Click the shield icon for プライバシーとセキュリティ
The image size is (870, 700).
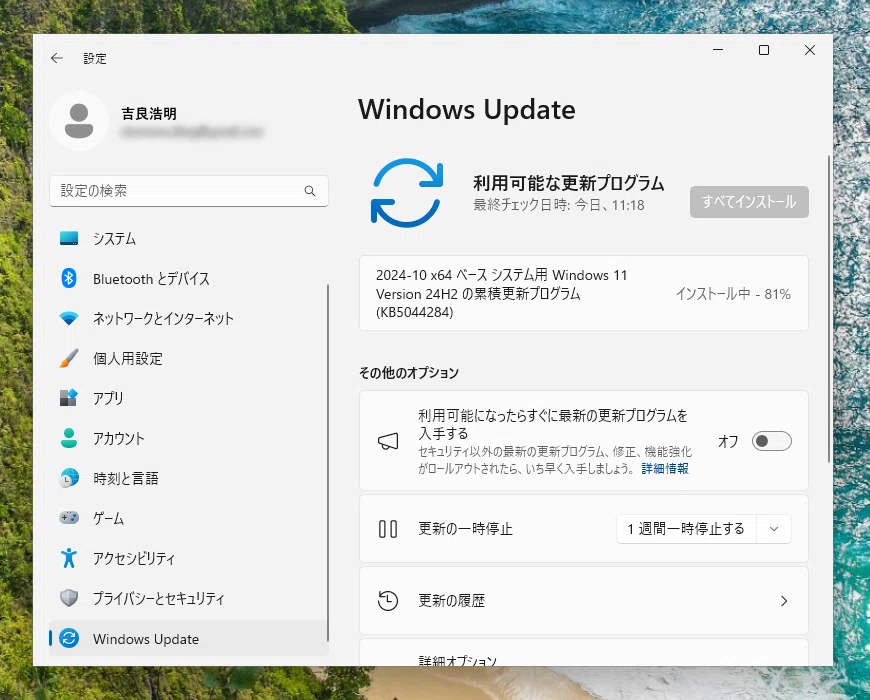click(69, 598)
